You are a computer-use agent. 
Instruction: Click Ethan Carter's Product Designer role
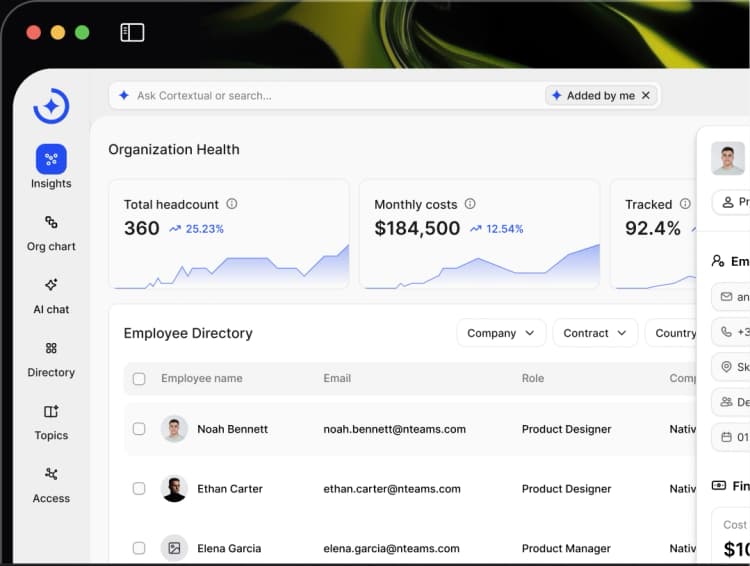point(566,488)
